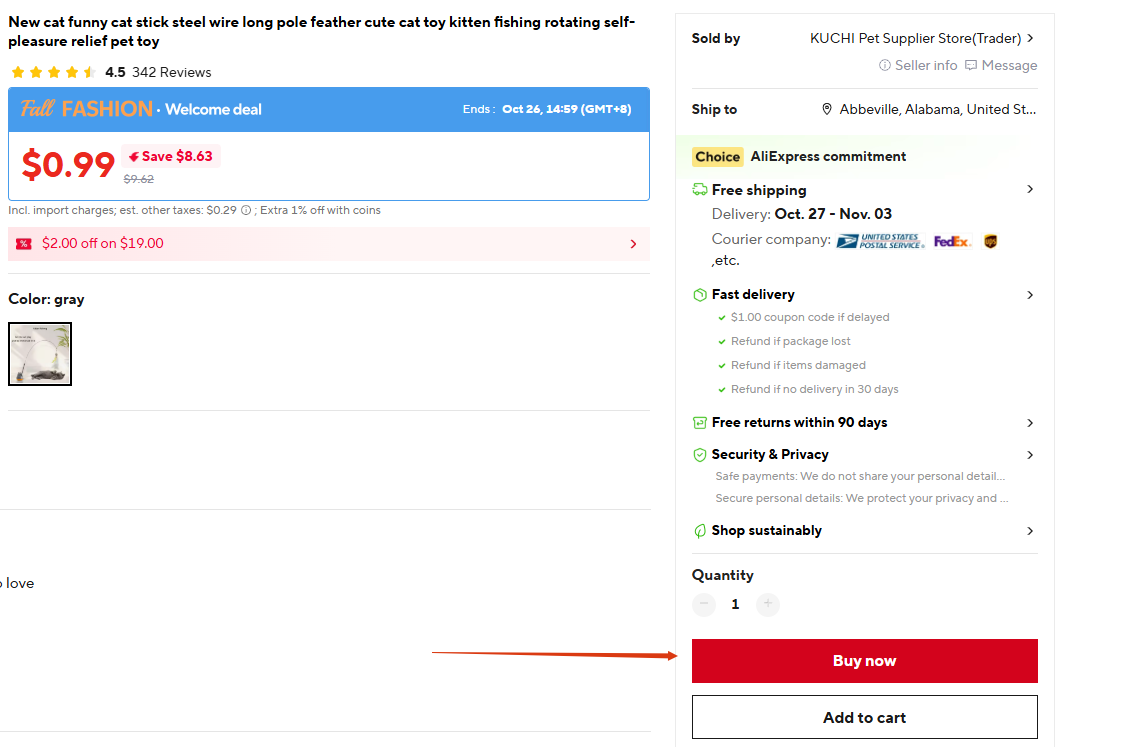Click the quantity value field

(x=735, y=604)
